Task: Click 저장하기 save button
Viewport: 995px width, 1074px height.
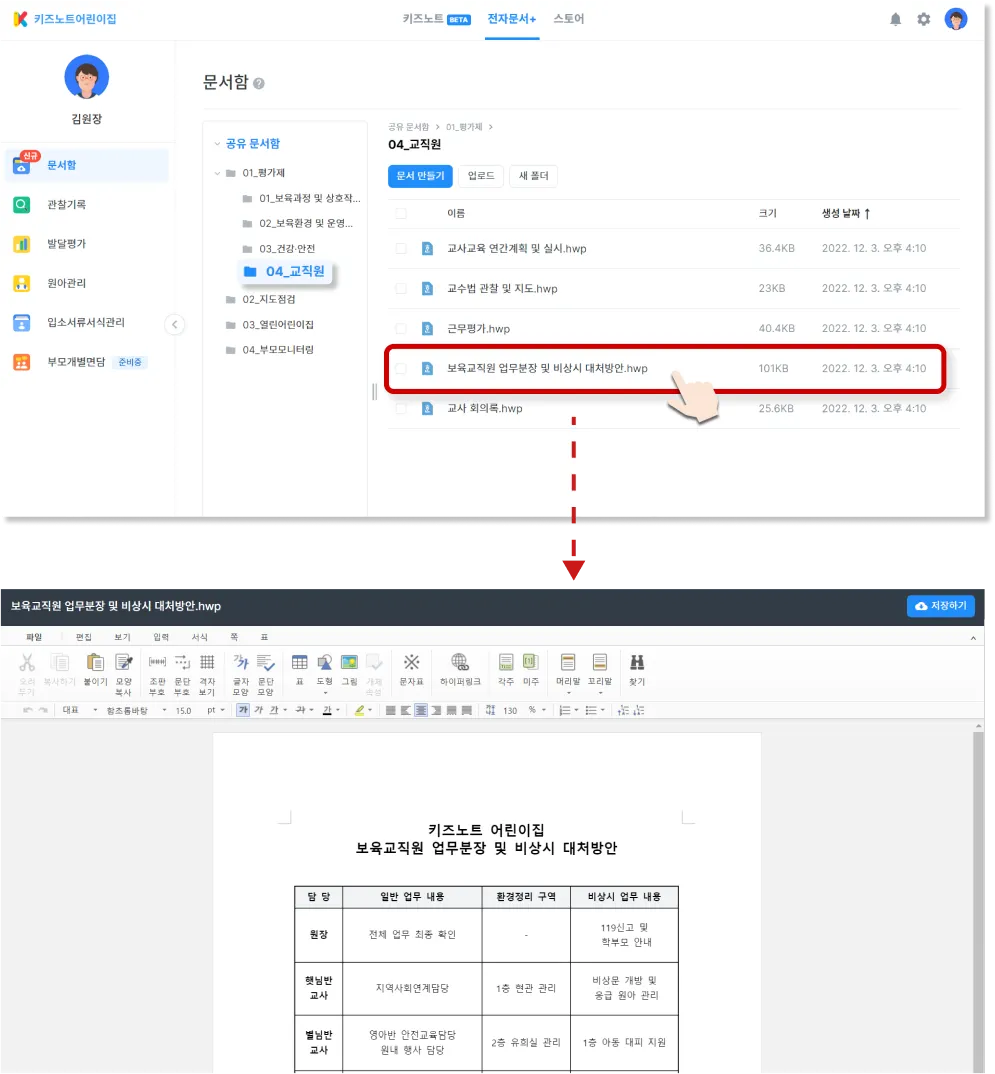Action: [940, 606]
